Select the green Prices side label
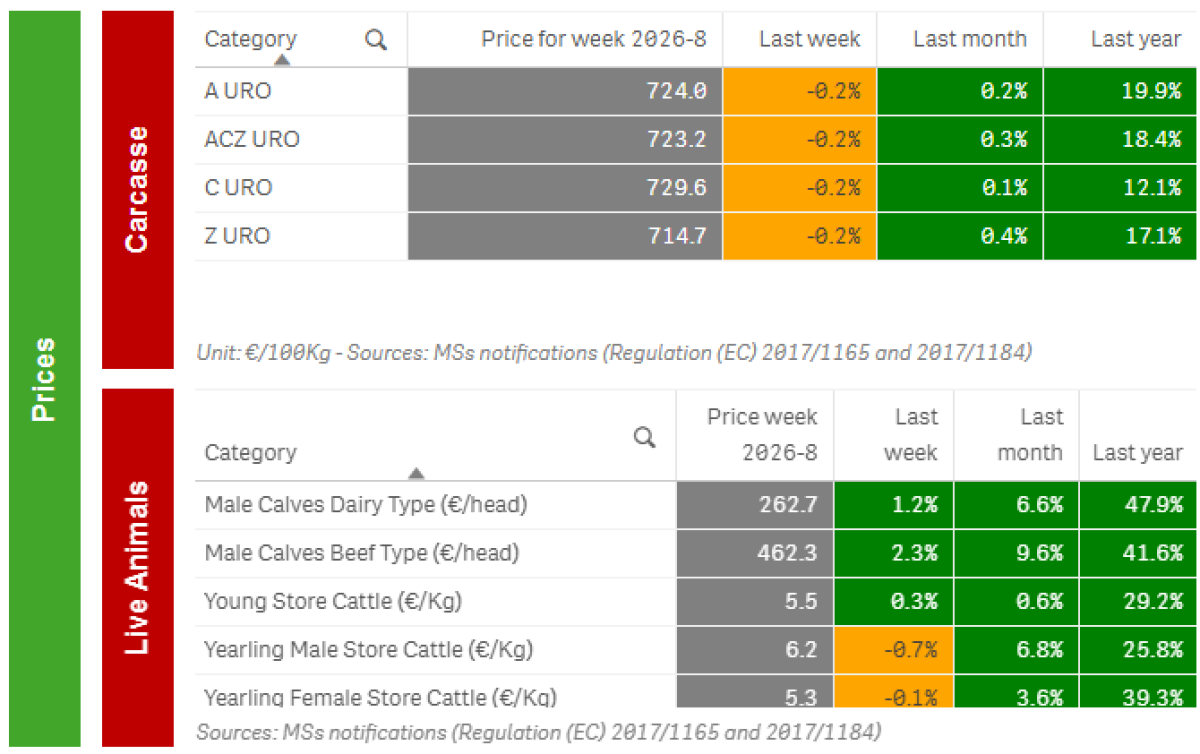1200x754 pixels. tap(44, 378)
